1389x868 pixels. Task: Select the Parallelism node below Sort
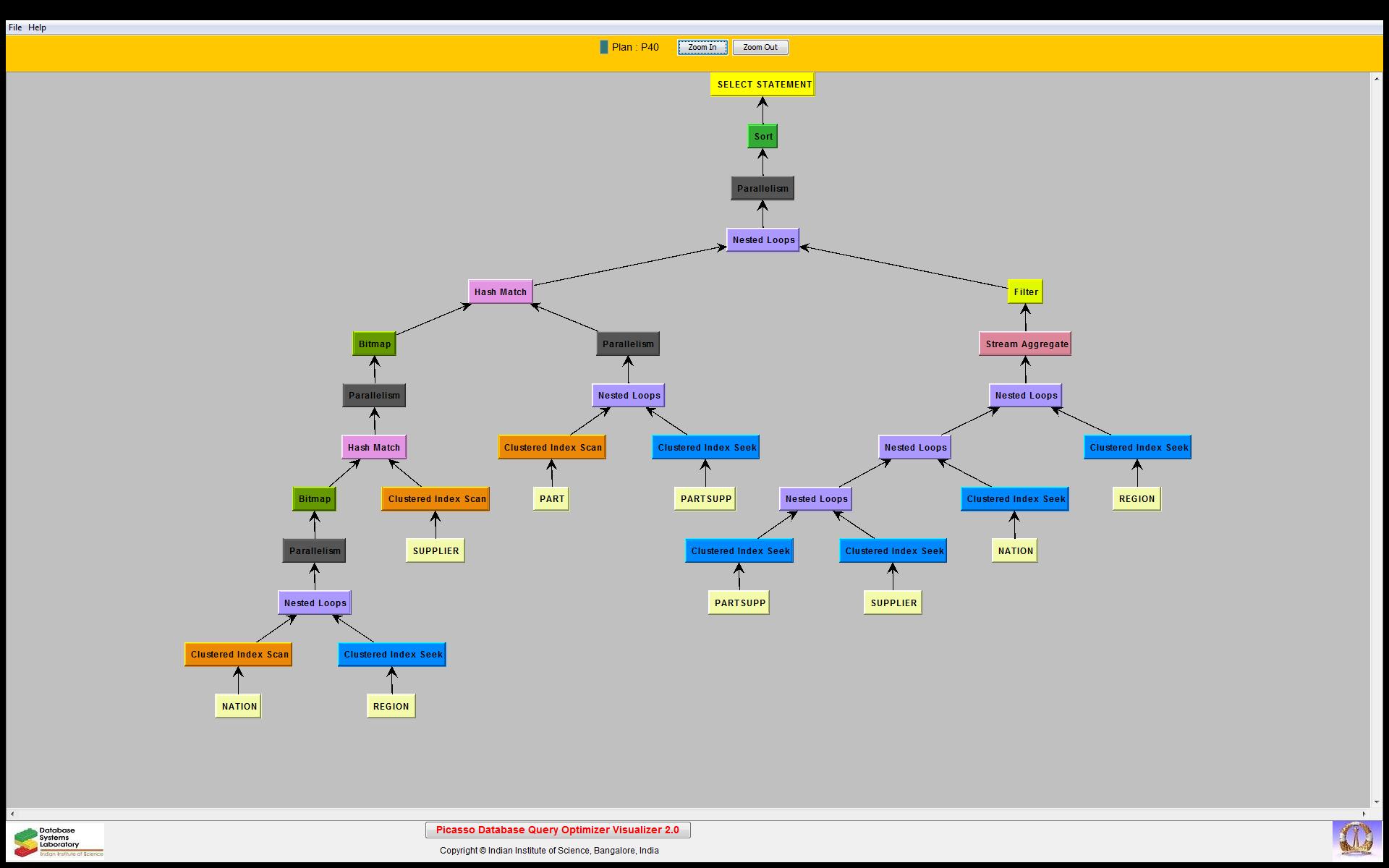[x=763, y=189]
